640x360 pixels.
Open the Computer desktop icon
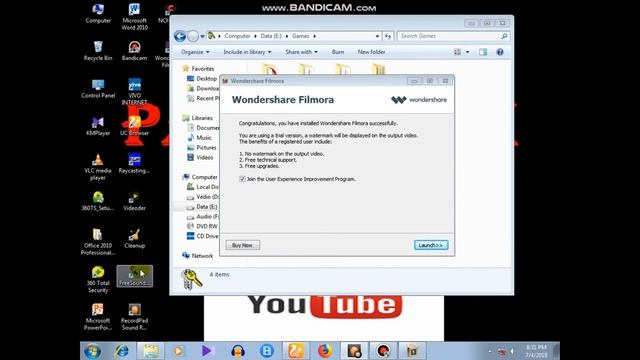click(x=98, y=13)
